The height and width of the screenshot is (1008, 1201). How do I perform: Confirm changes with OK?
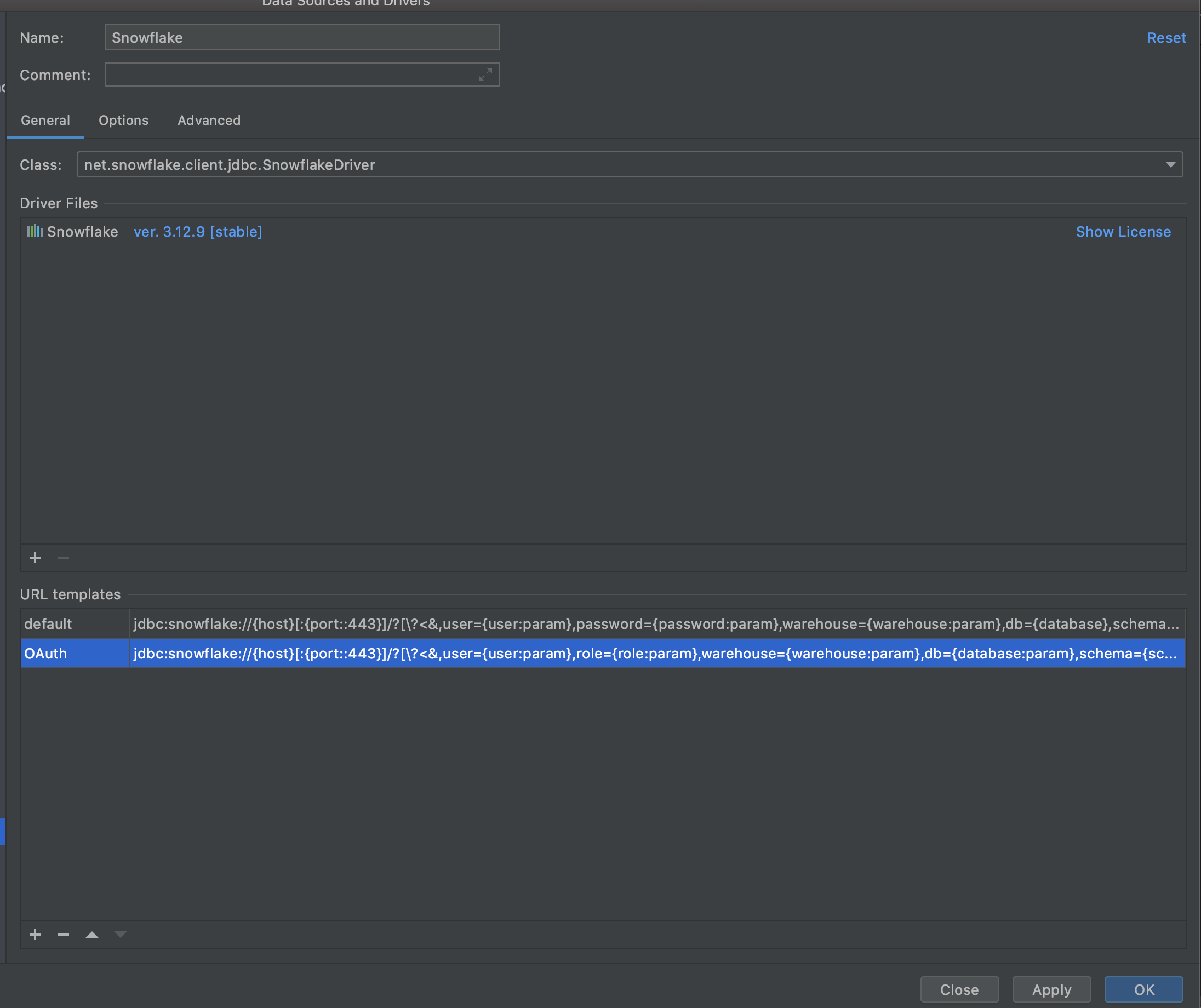pos(1143,989)
